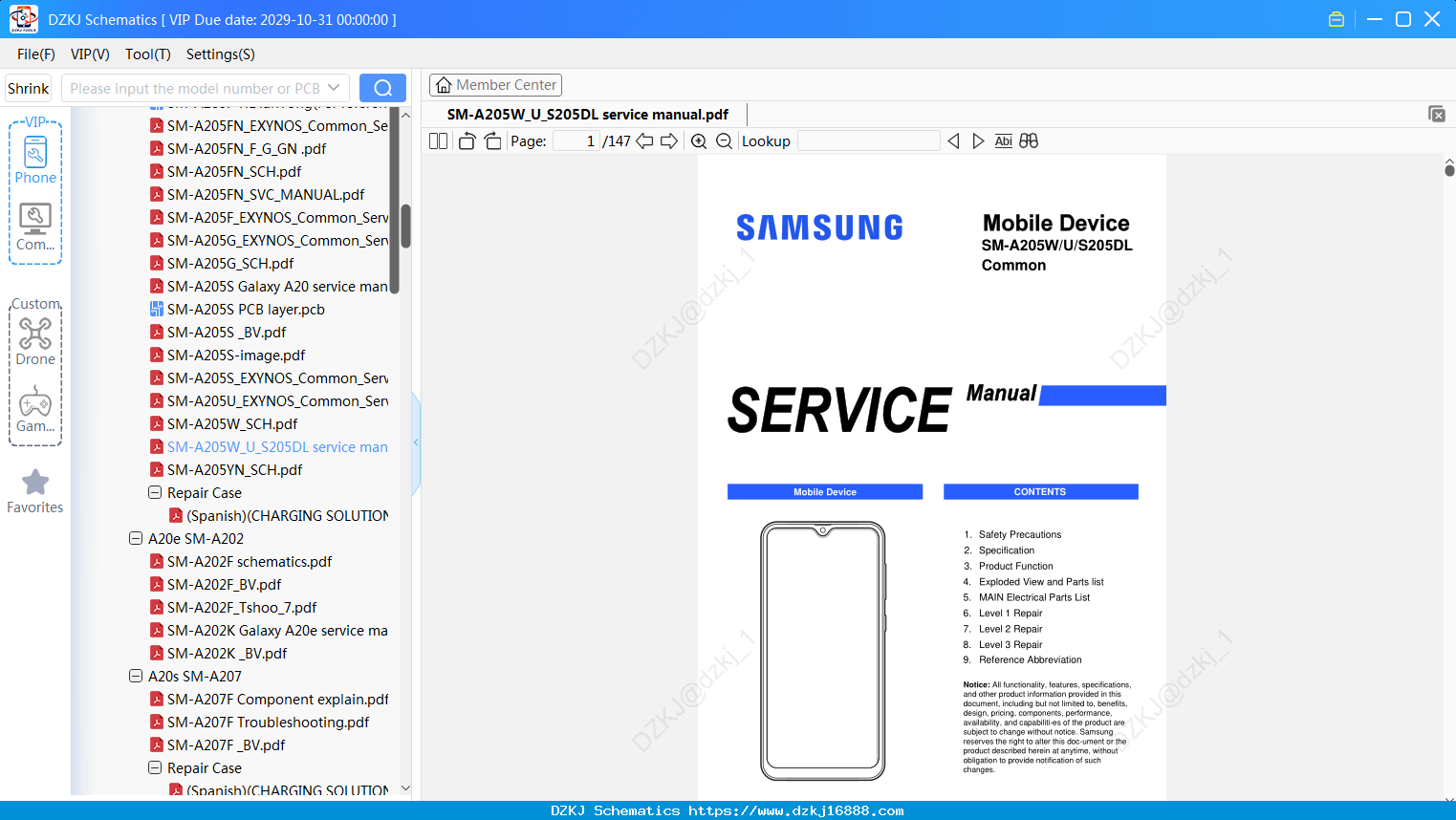
Task: Open SM-A207F _BV.pdf
Action: [x=226, y=745]
